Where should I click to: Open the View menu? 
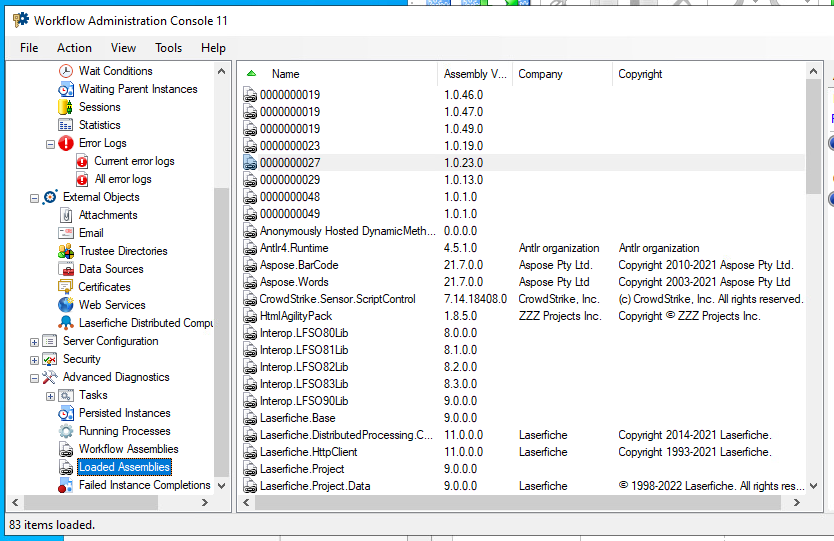(123, 48)
